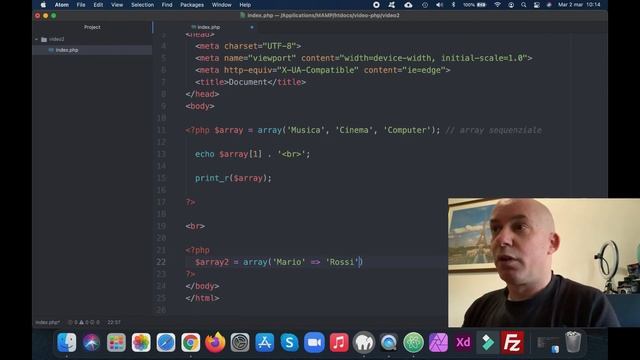This screenshot has width=640, height=360.
Task: Launch FileZilla from the Dock
Action: pyautogui.click(x=512, y=342)
